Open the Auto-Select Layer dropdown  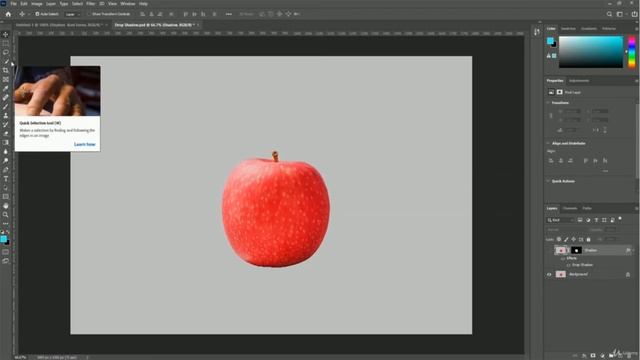(73, 14)
